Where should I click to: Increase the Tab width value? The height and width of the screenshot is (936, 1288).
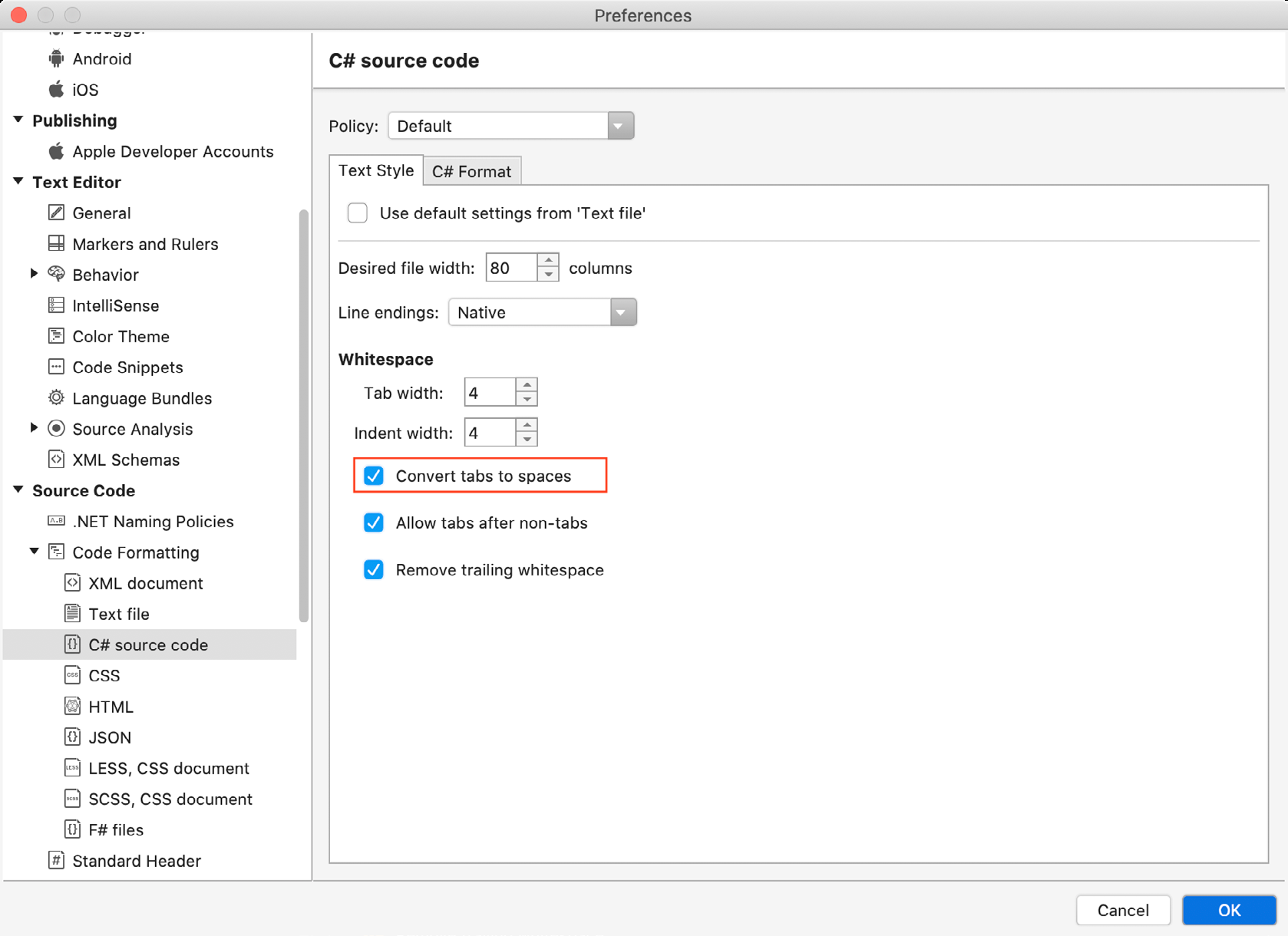click(527, 385)
